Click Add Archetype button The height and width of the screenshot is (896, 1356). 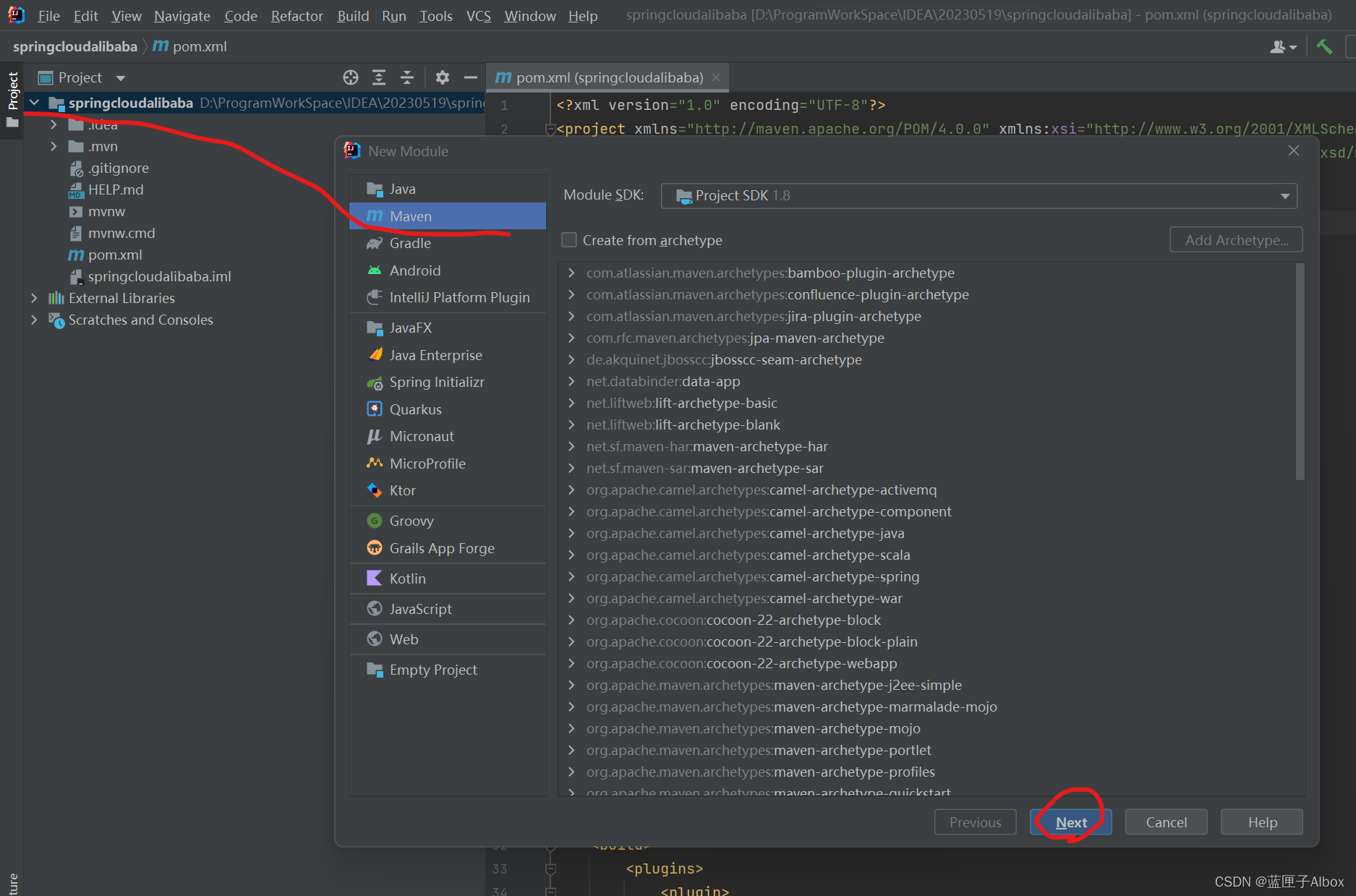click(x=1237, y=240)
